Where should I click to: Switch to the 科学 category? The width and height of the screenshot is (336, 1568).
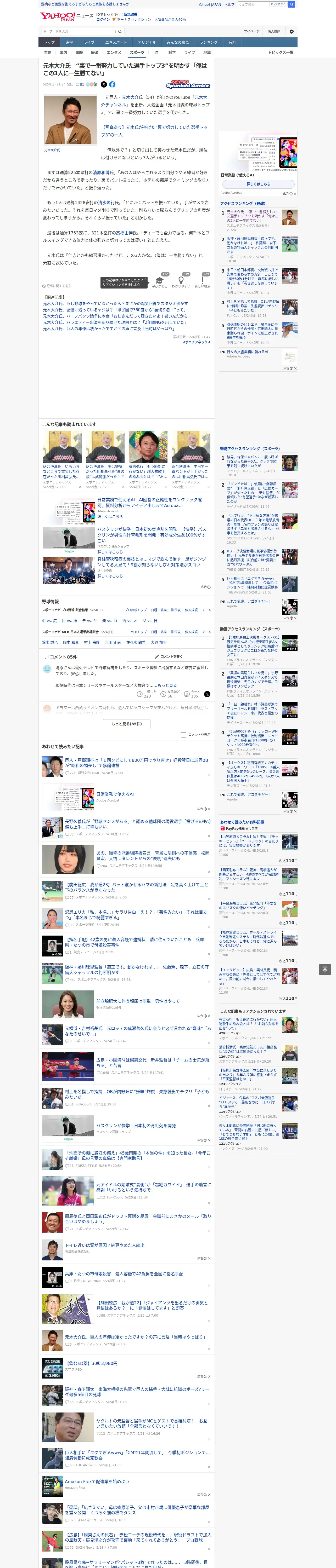click(172, 52)
